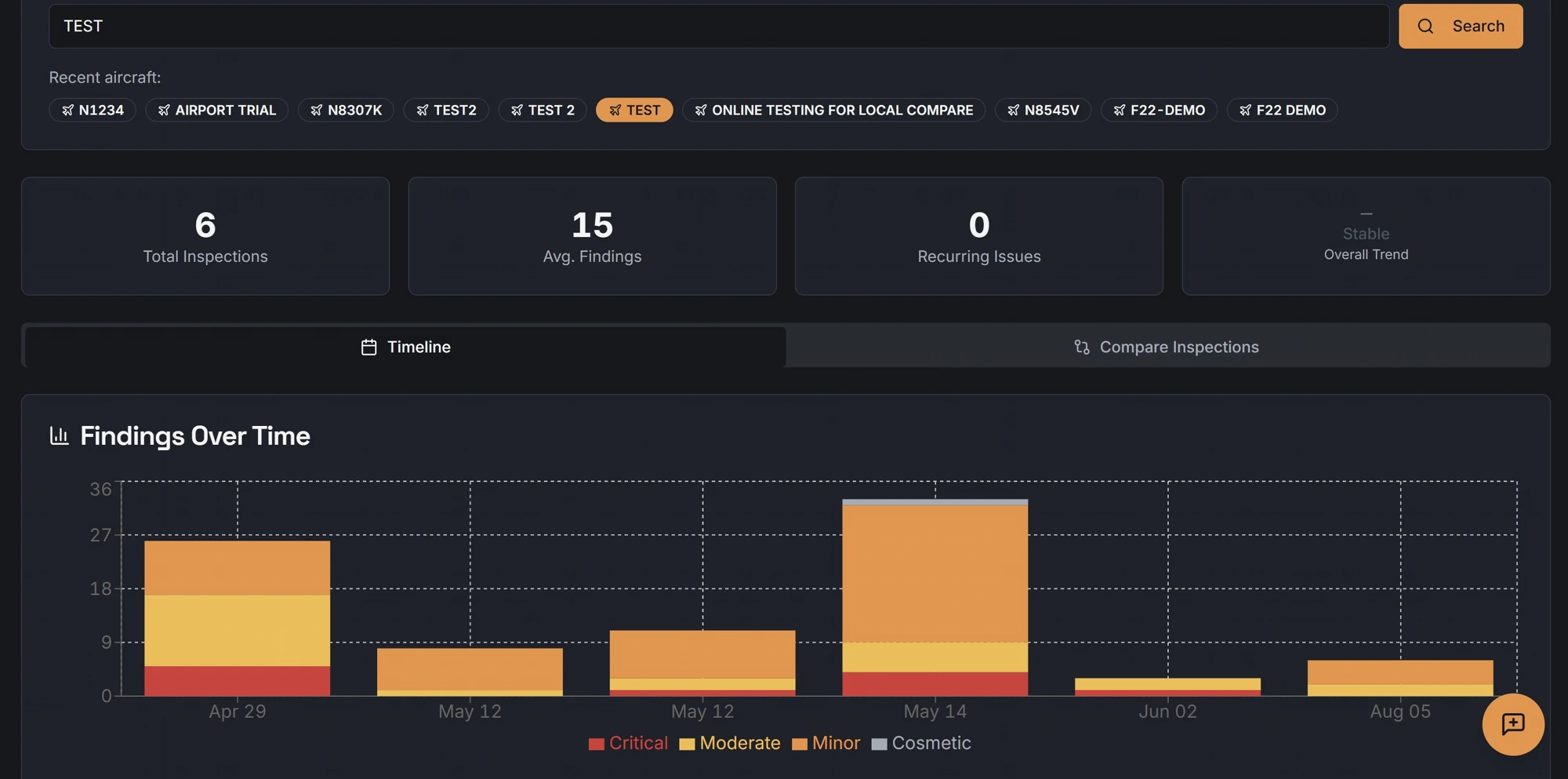Click the plane icon on F22-DEMO chip
This screenshot has width=1568, height=779.
coord(1120,110)
